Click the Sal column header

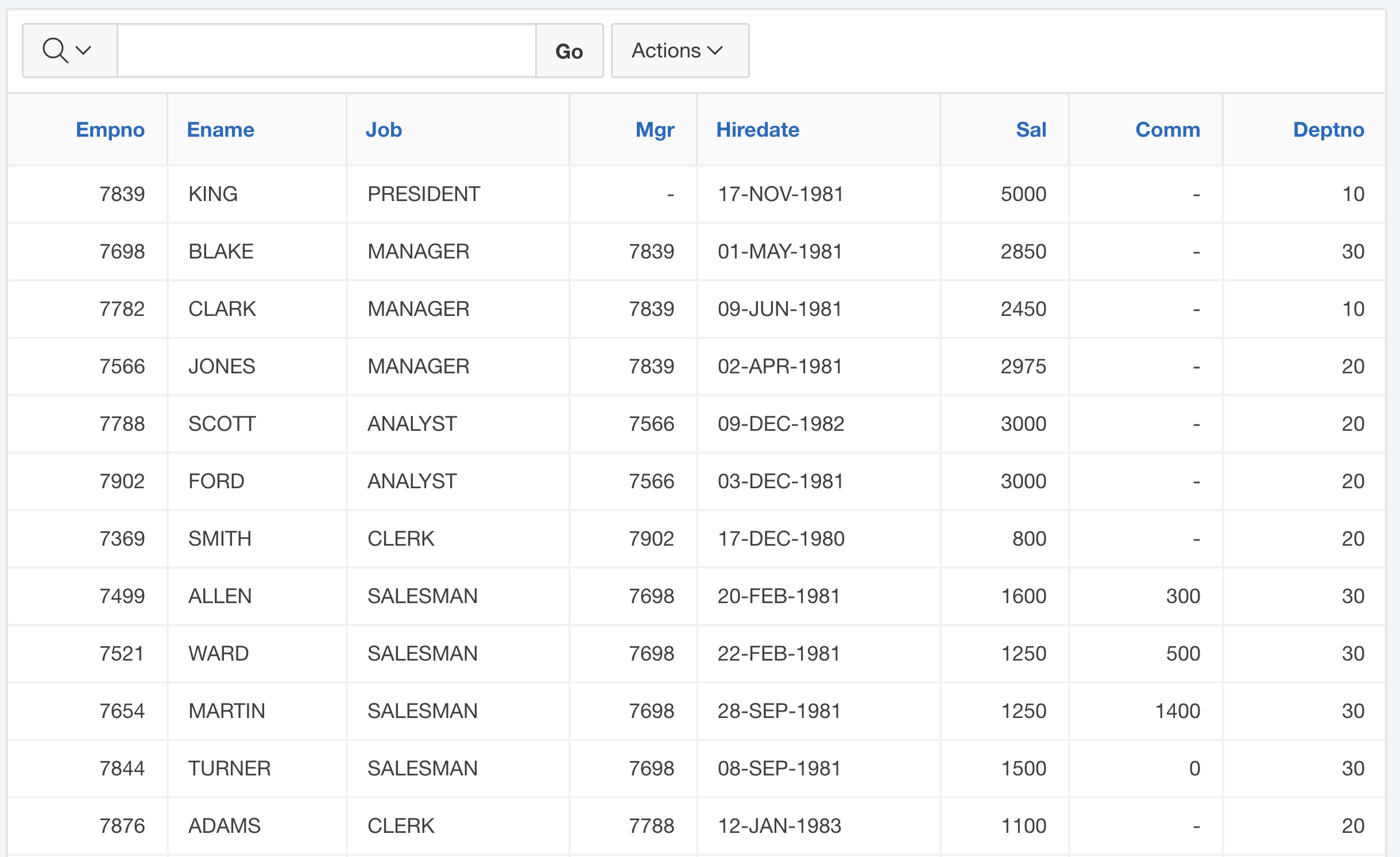click(1031, 130)
